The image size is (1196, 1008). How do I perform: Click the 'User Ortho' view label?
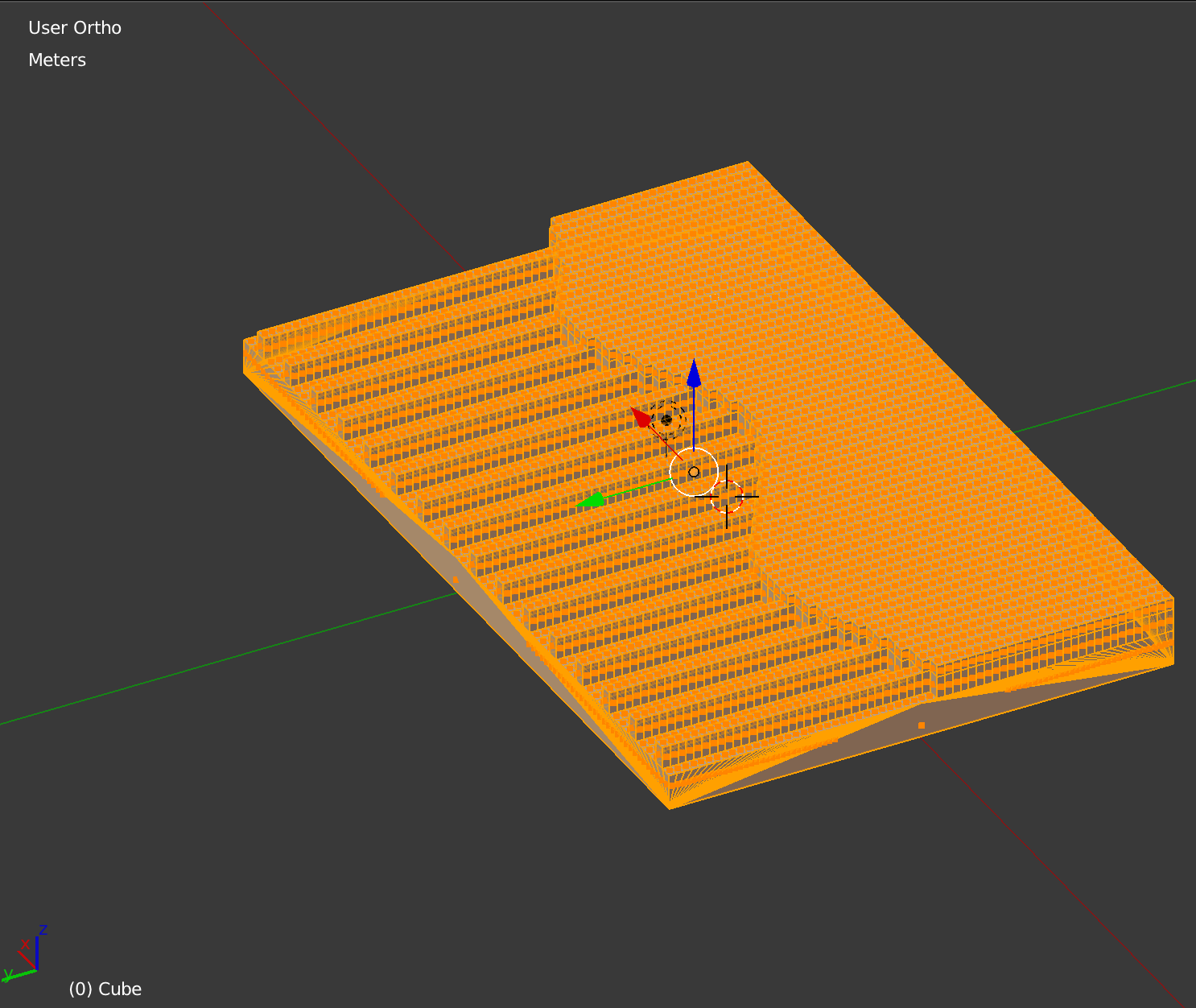(x=75, y=27)
